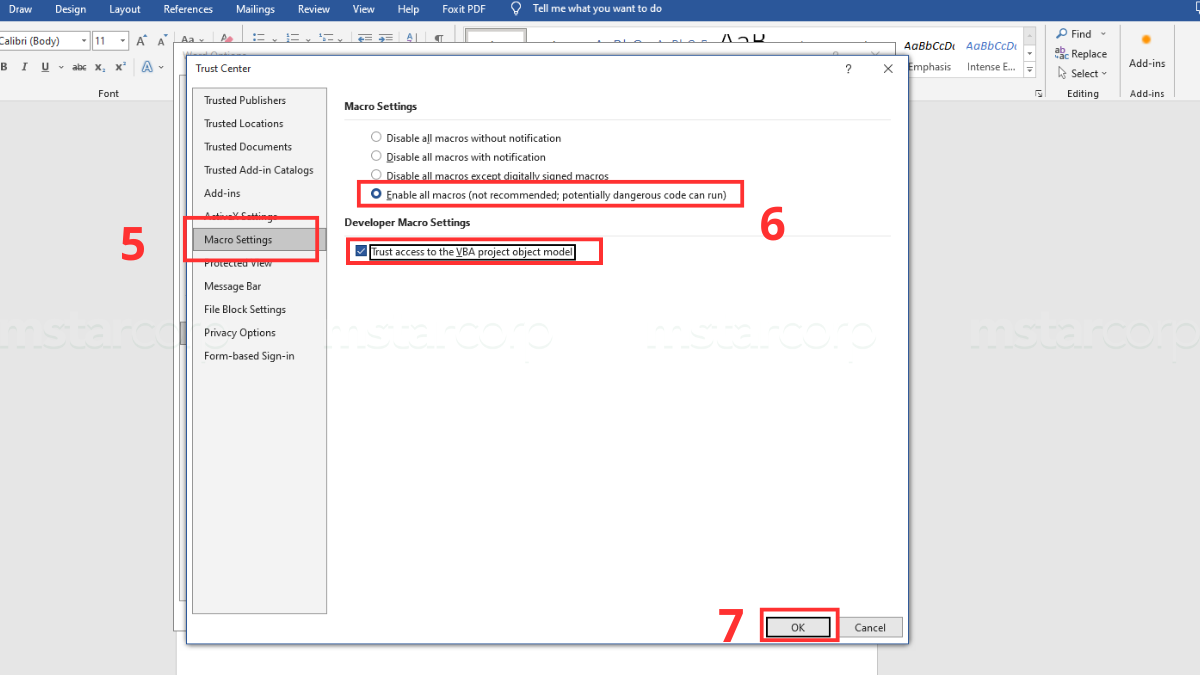This screenshot has width=1200, height=675.
Task: Select Trusted Add-in Catalogs category
Action: click(259, 170)
